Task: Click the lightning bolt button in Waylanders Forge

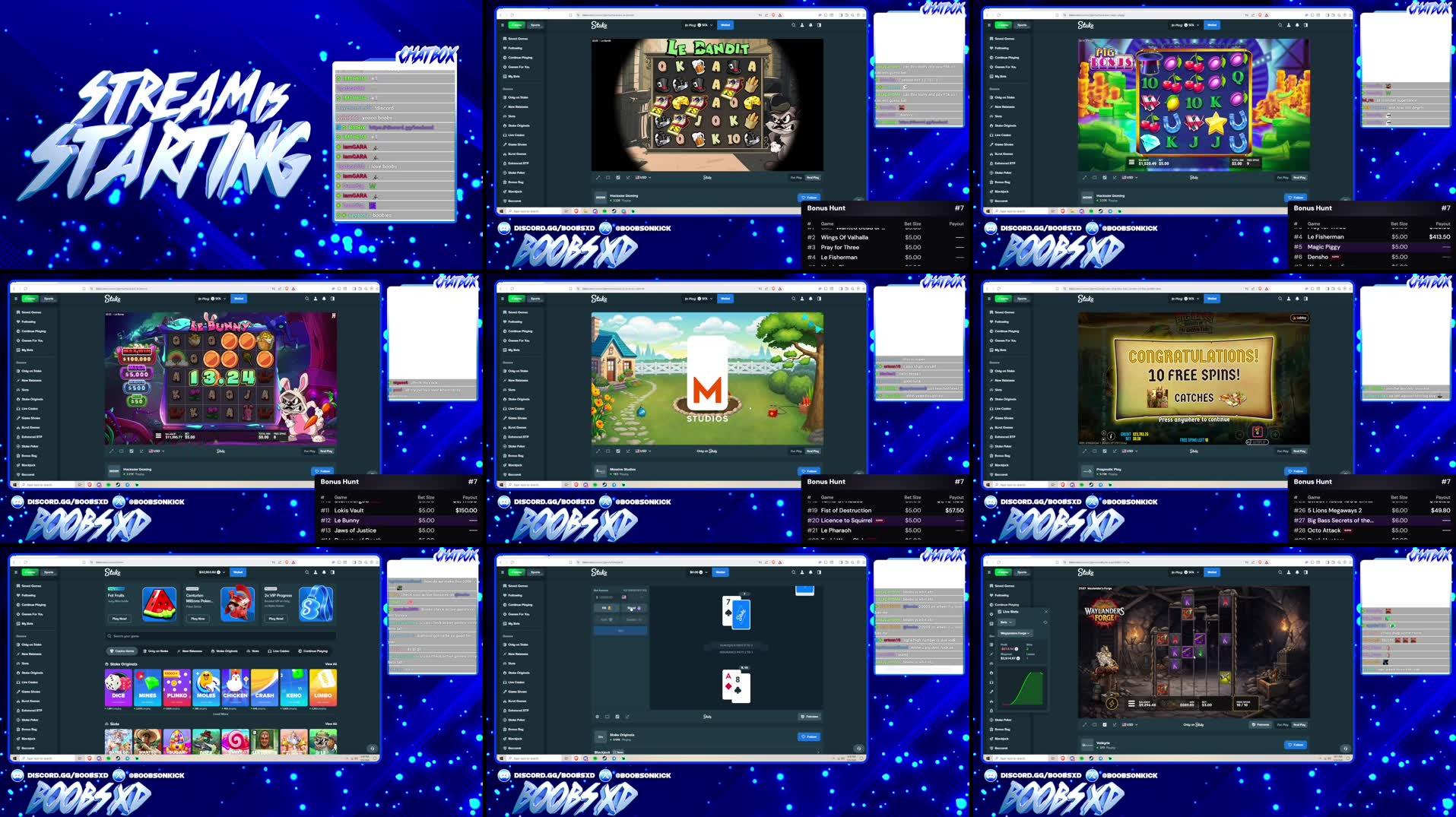Action: click(1112, 704)
